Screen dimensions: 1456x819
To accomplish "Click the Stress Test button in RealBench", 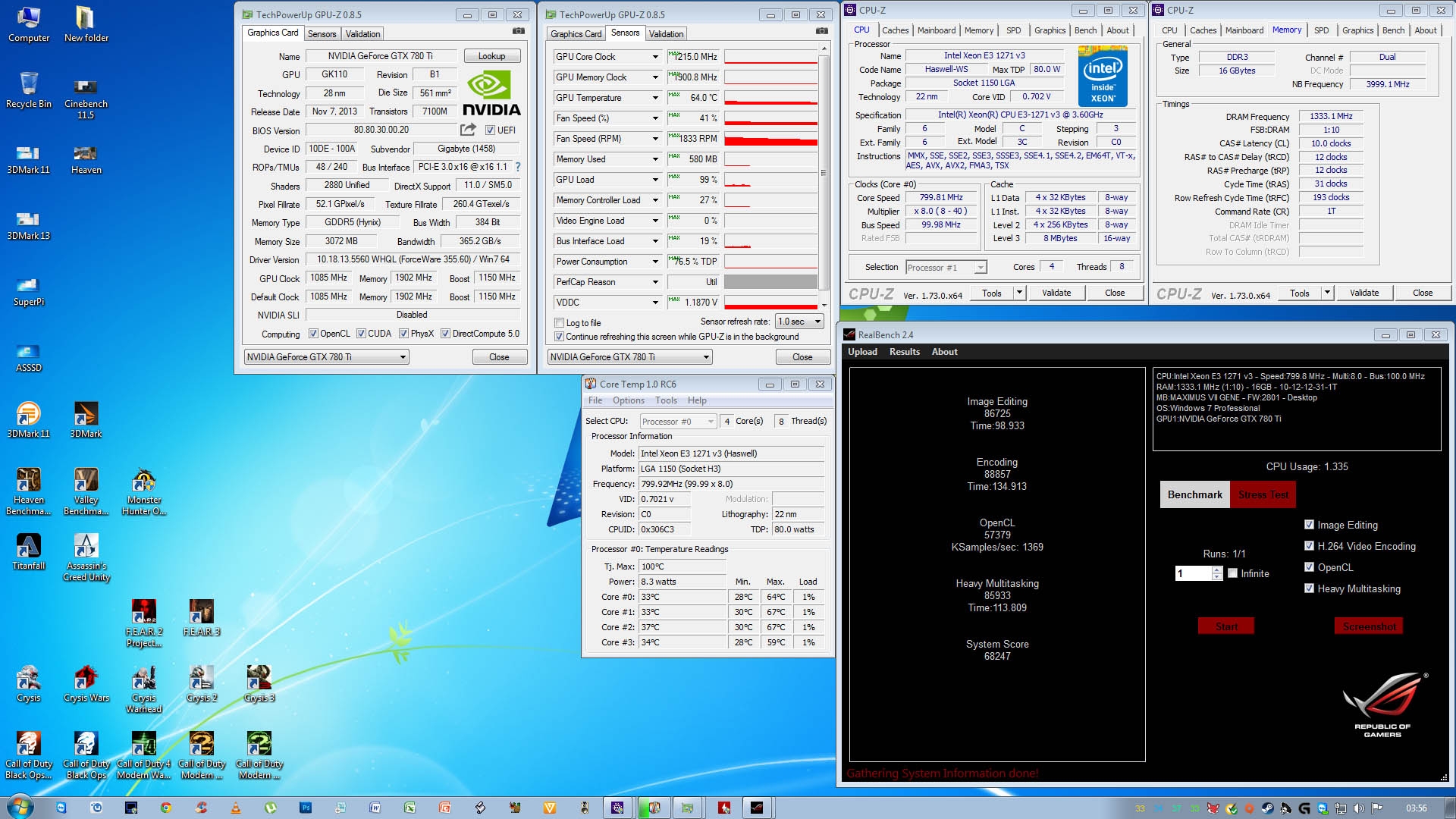I will tap(1263, 494).
